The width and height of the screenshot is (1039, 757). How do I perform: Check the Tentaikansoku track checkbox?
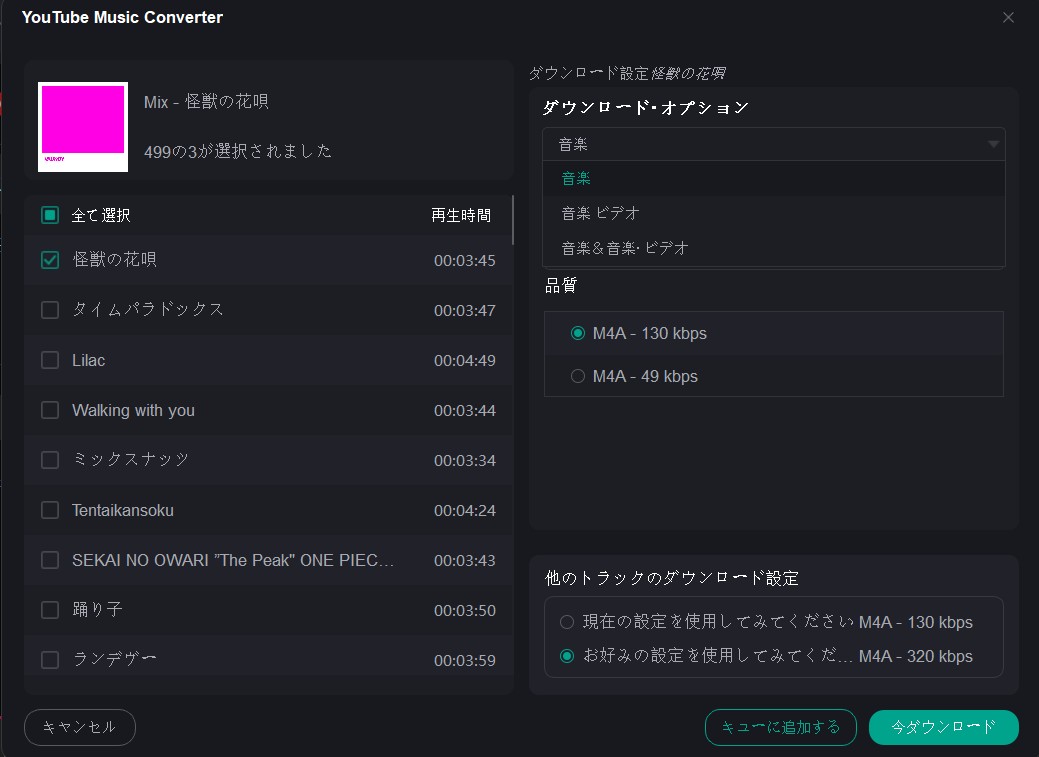(x=50, y=510)
